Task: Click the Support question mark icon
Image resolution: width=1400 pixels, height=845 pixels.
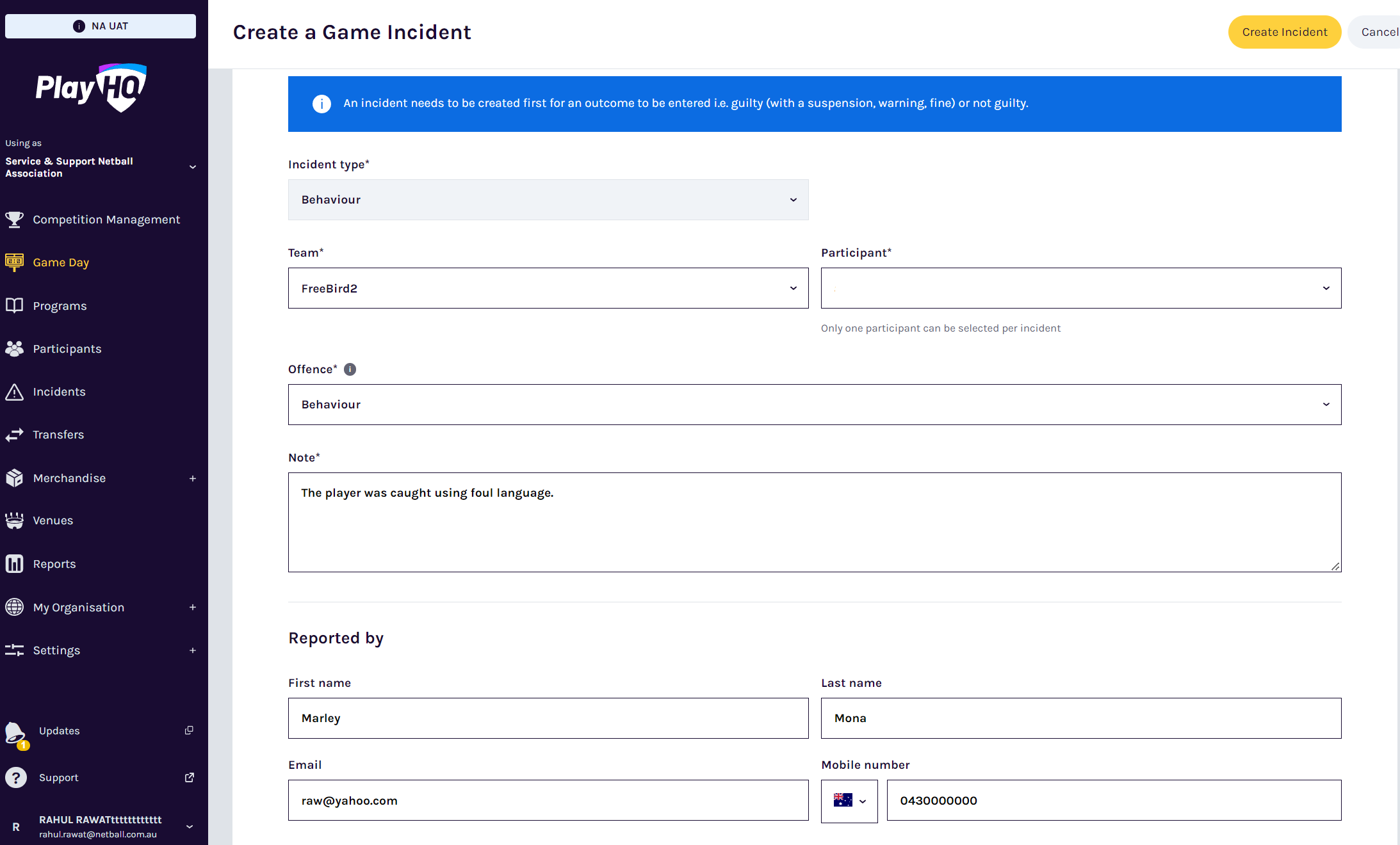Action: pyautogui.click(x=16, y=778)
